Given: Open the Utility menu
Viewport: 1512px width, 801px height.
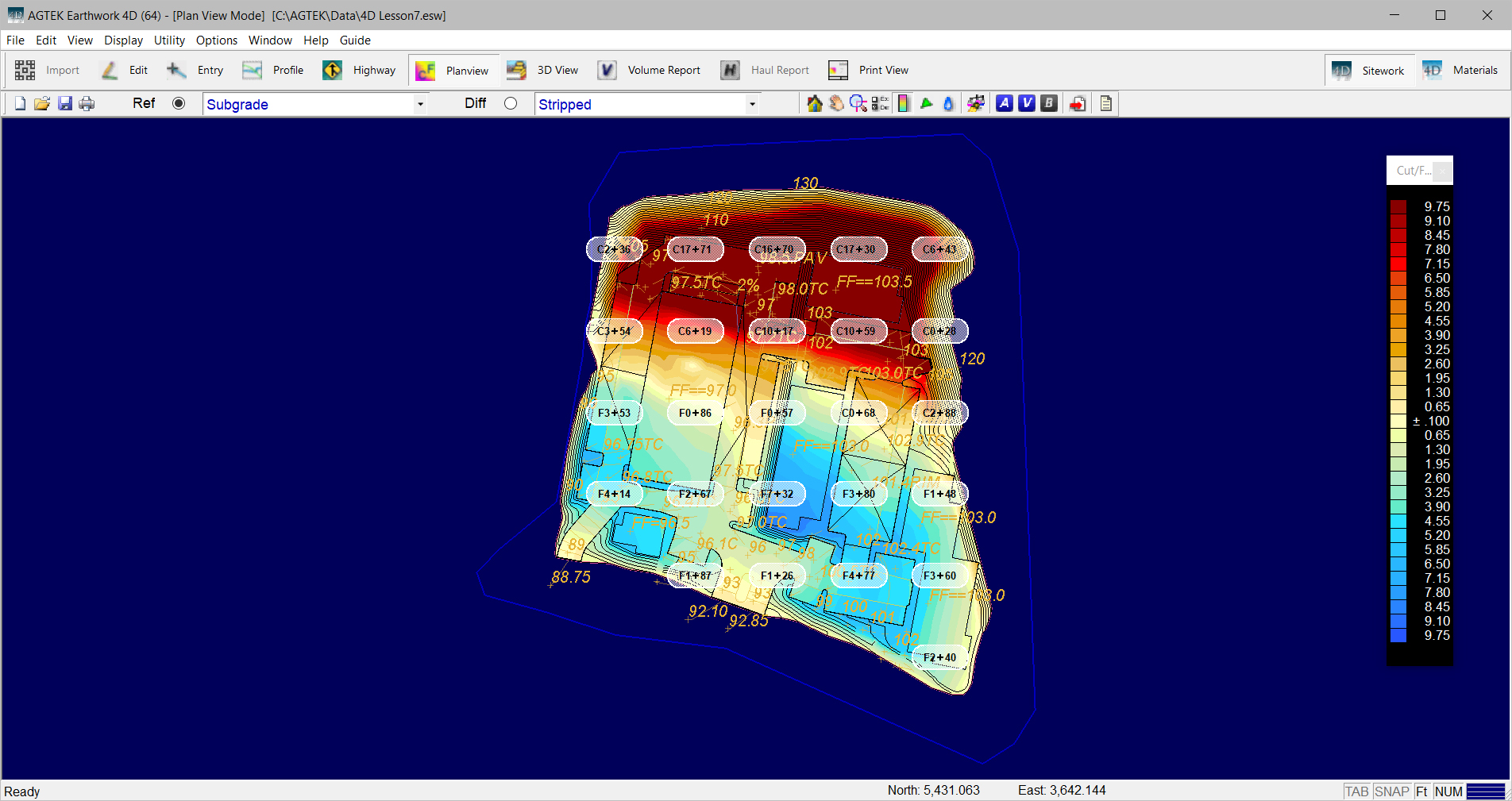Looking at the screenshot, I should (169, 40).
